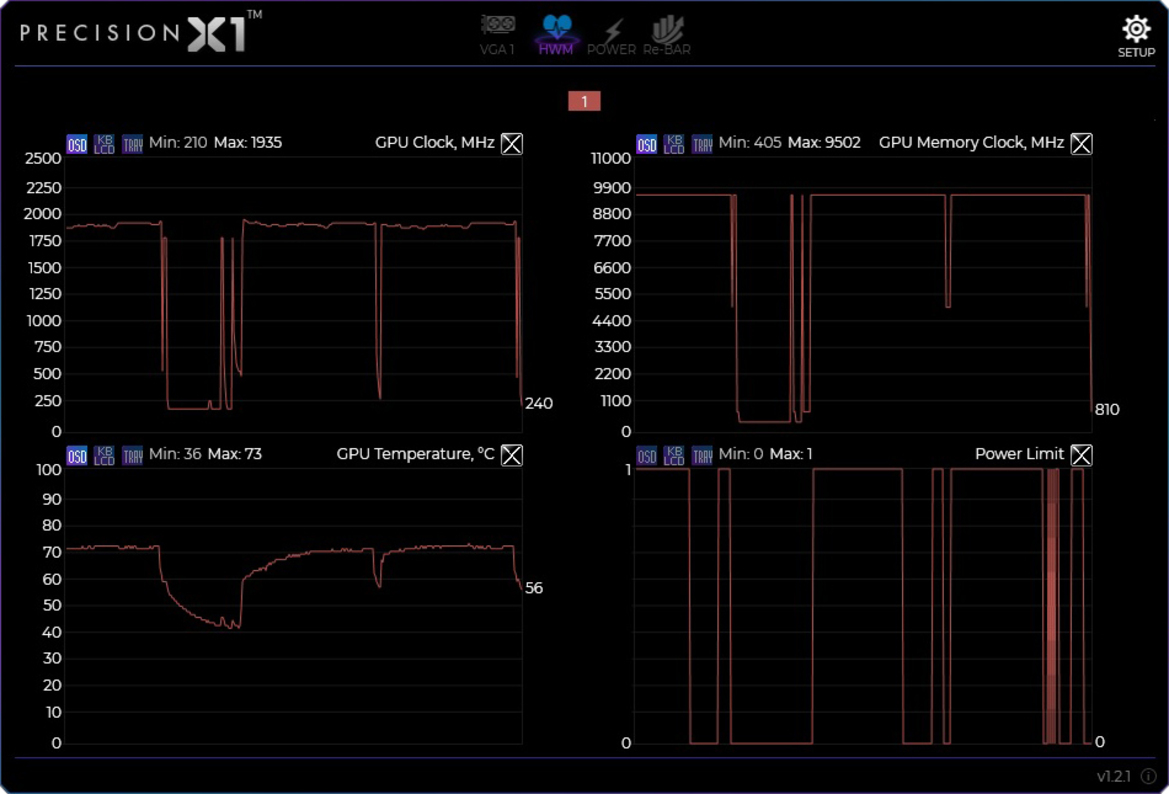Image resolution: width=1169 pixels, height=794 pixels.
Task: Click the red GPU 1 selector button
Action: coord(584,101)
